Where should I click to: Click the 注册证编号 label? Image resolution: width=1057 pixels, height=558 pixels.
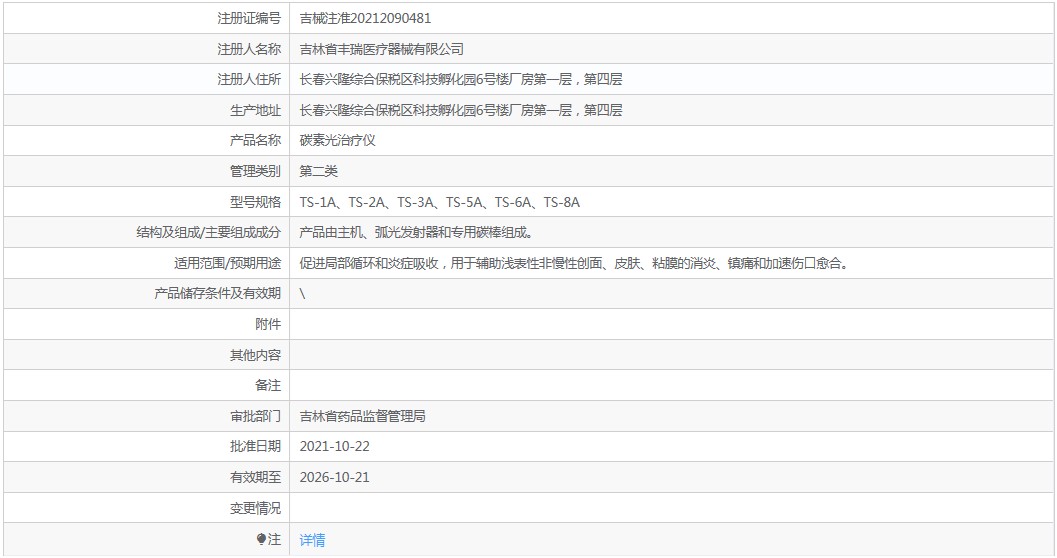point(249,18)
